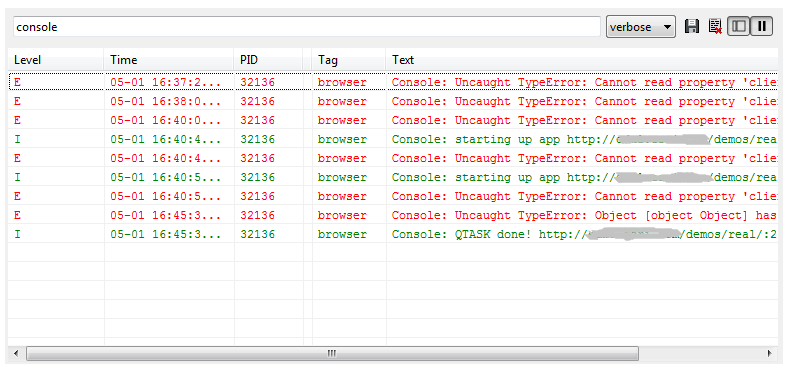
Task: Click the 'Cannot read property' error text at 16:40:0...
Action: 584,120
